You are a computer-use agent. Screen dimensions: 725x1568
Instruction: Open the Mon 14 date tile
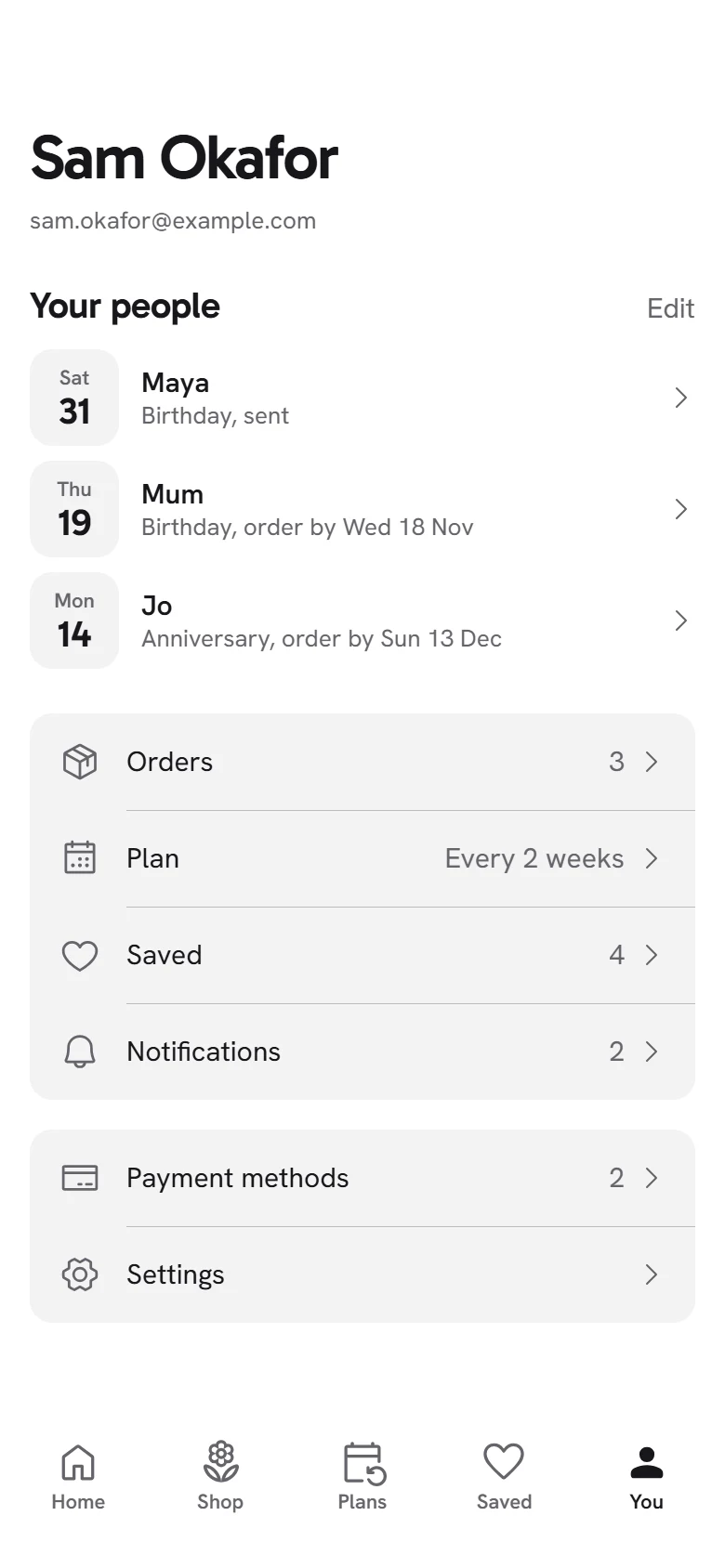point(74,621)
